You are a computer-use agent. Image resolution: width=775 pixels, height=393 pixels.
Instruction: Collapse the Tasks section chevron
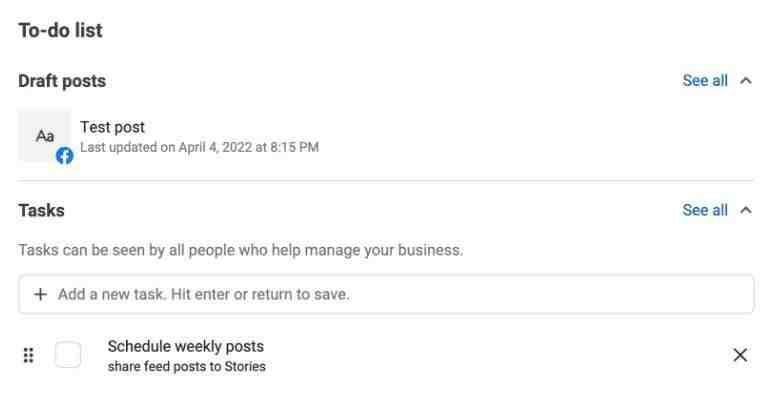tap(746, 211)
